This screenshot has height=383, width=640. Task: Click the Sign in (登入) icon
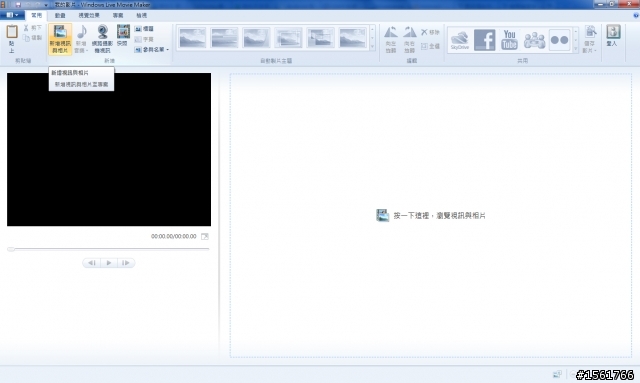(613, 32)
